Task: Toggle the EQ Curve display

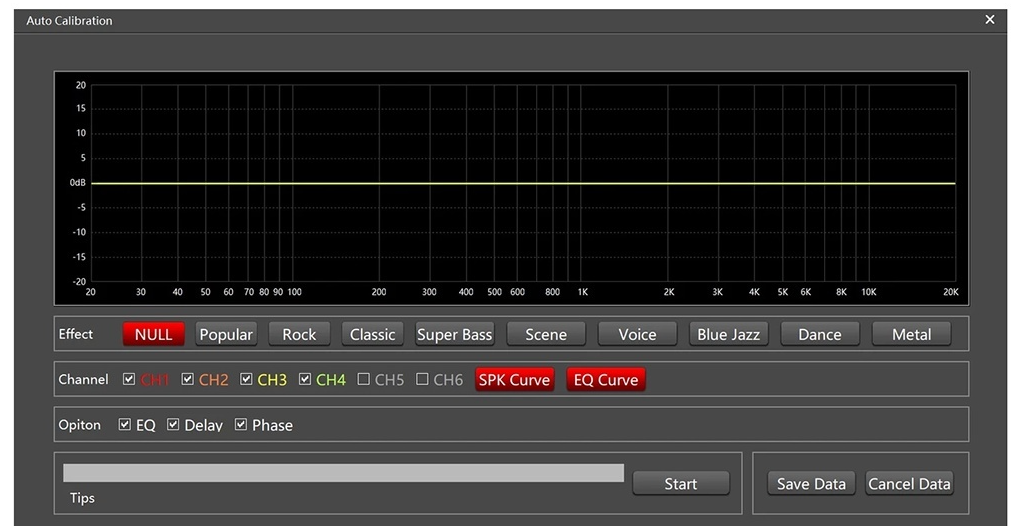Action: (606, 380)
